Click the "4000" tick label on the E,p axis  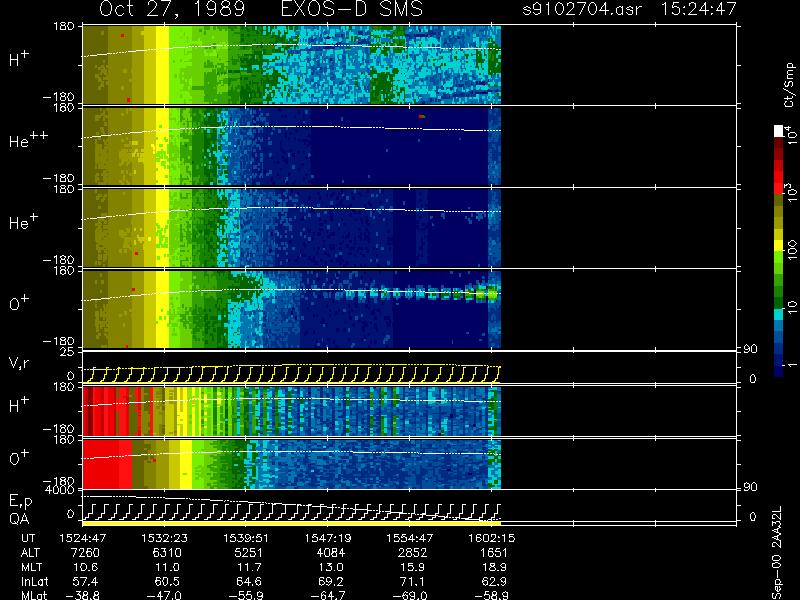(x=62, y=490)
